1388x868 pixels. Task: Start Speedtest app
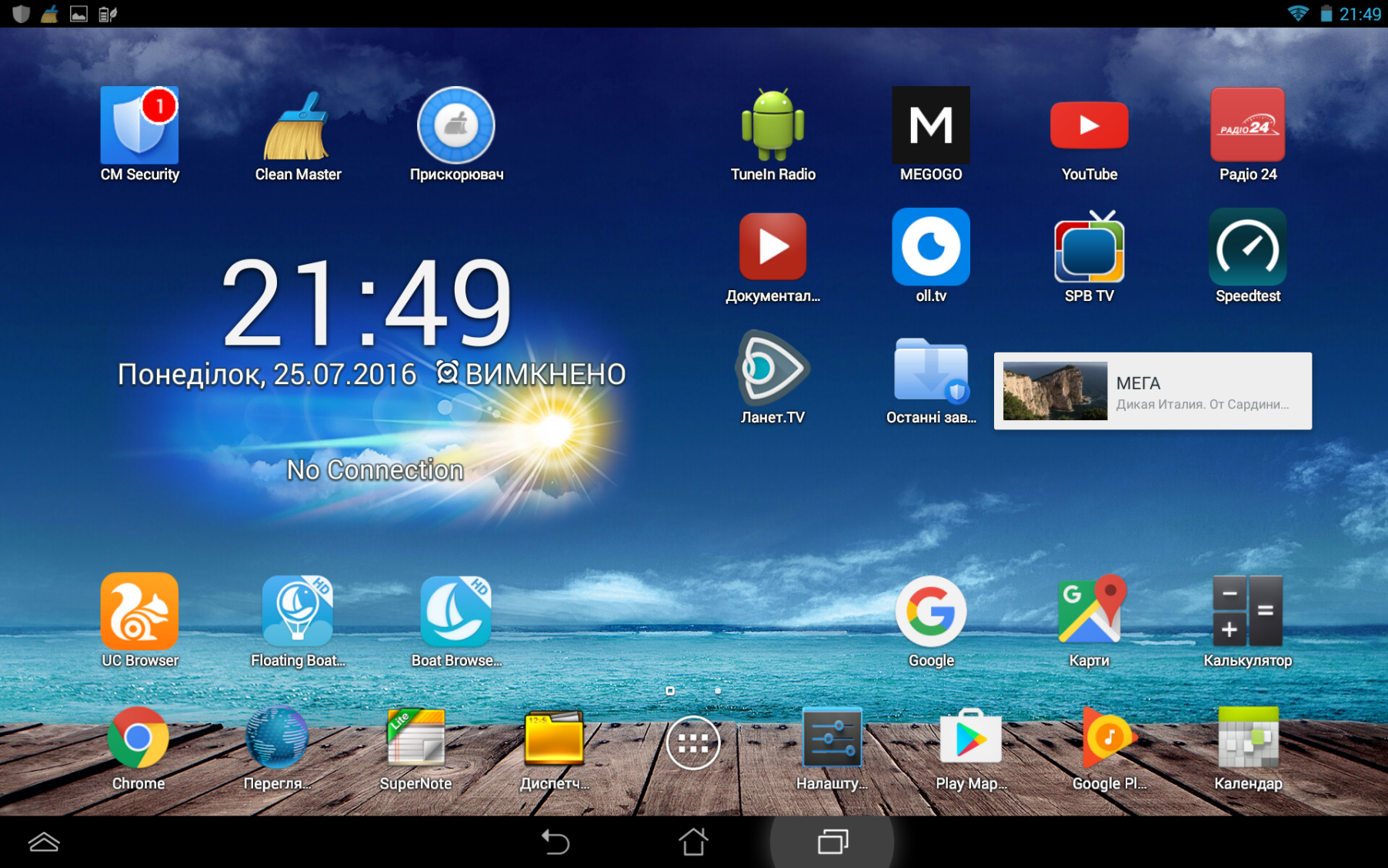click(x=1247, y=248)
